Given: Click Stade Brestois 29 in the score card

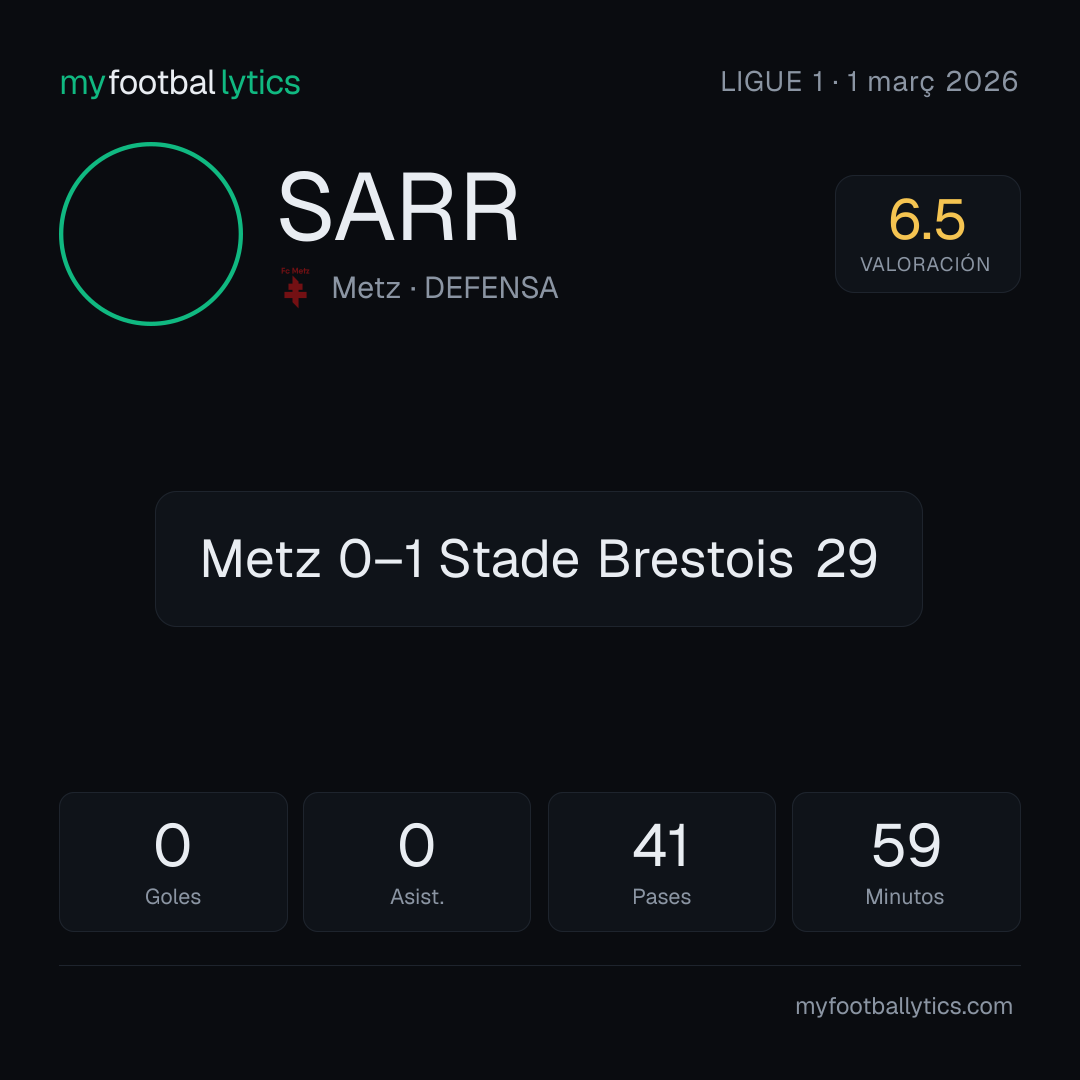Looking at the screenshot, I should click(658, 559).
